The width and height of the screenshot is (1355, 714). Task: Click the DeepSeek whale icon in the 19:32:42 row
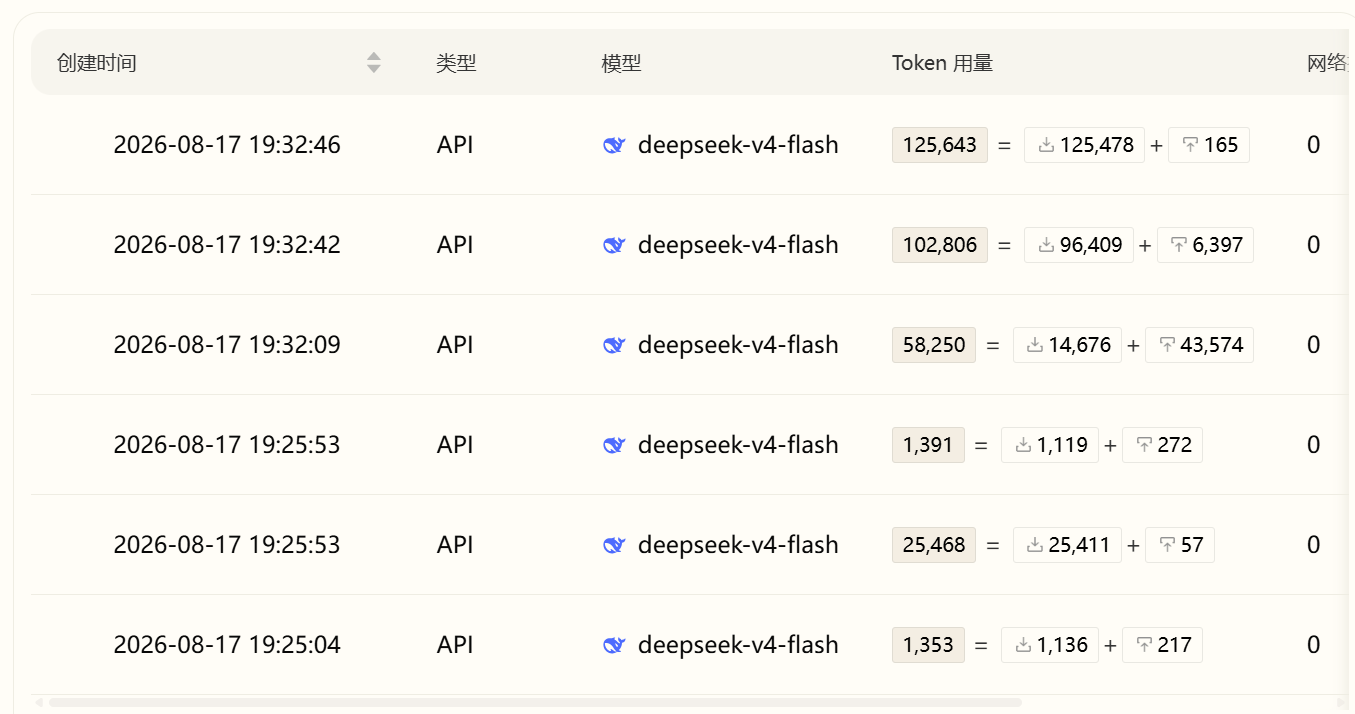pos(614,246)
